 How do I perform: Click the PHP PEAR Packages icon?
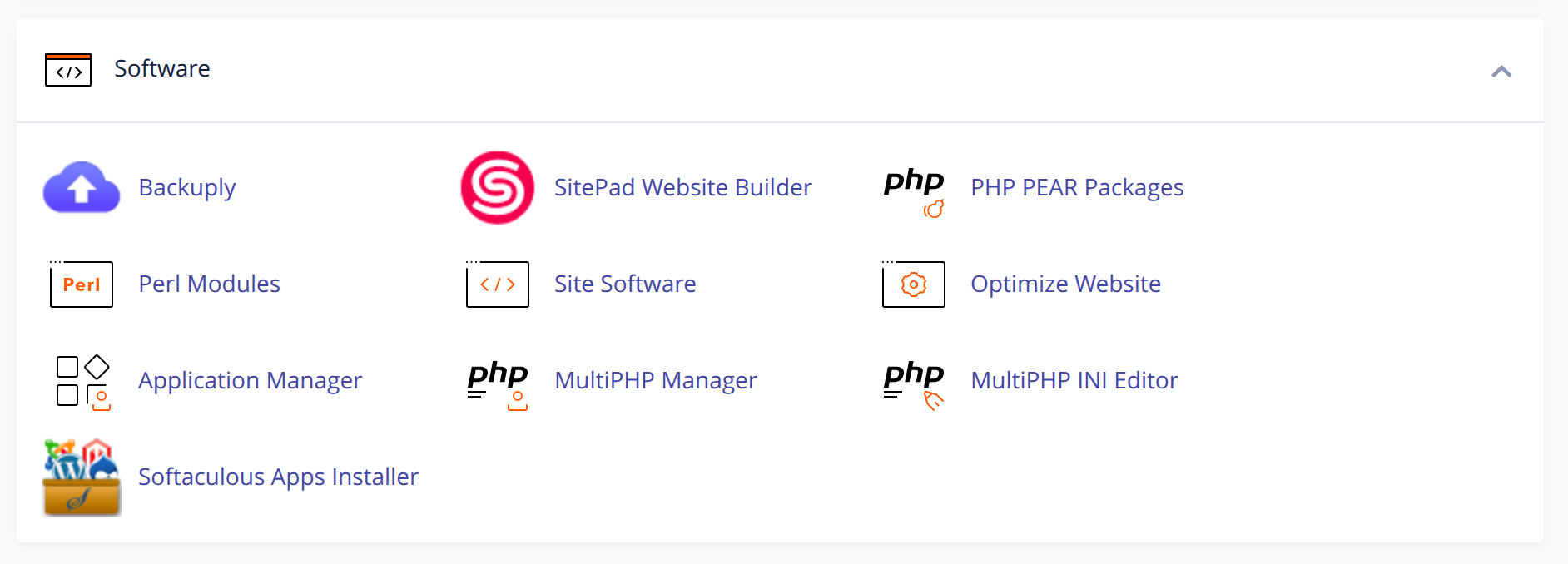coord(914,190)
